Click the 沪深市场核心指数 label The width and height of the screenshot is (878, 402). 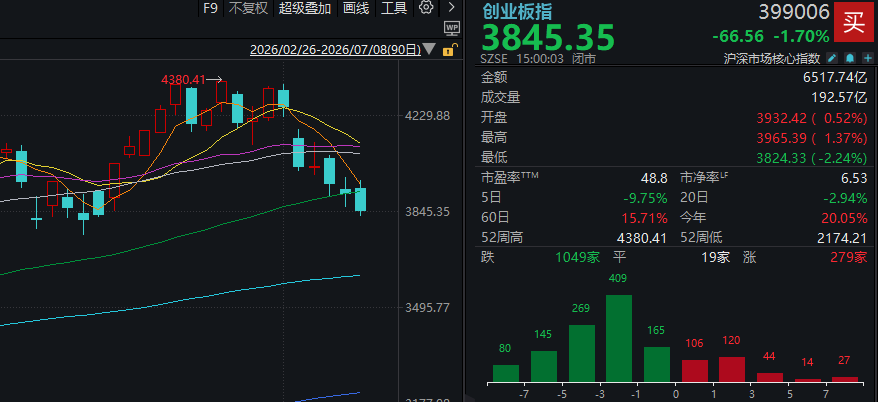tap(772, 58)
